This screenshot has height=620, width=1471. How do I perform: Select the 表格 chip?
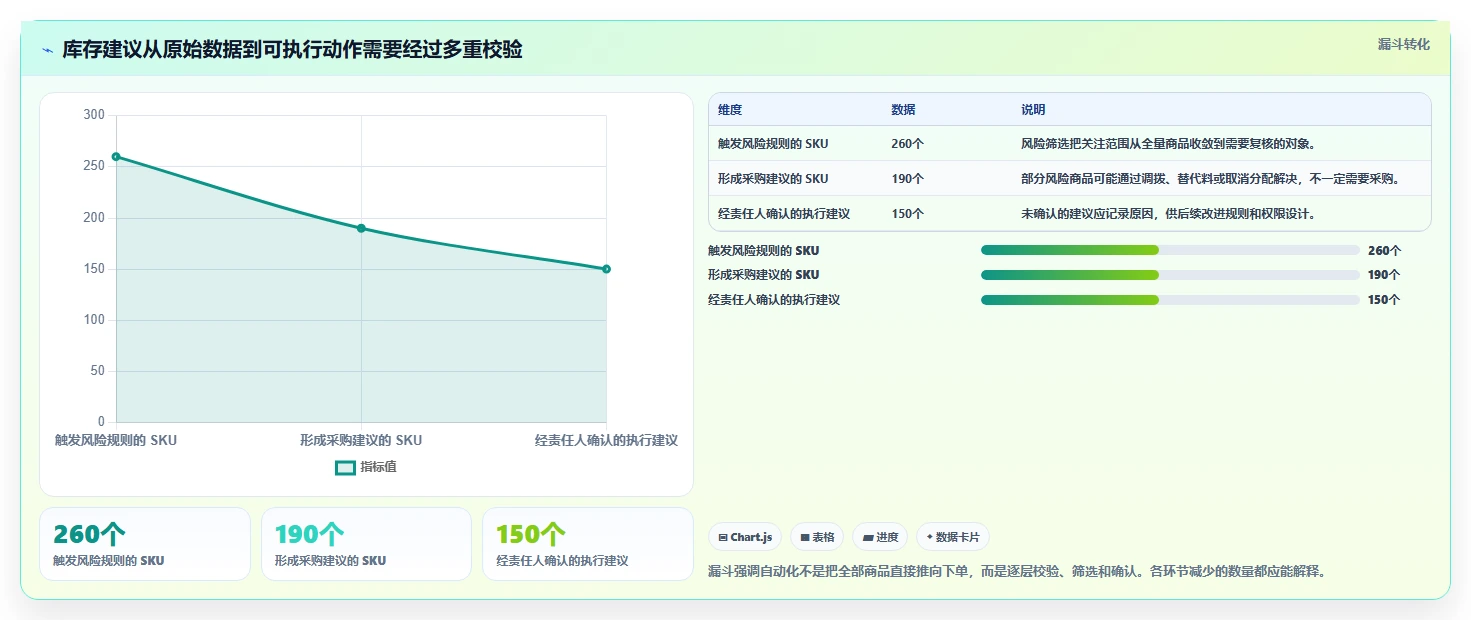[x=817, y=537]
